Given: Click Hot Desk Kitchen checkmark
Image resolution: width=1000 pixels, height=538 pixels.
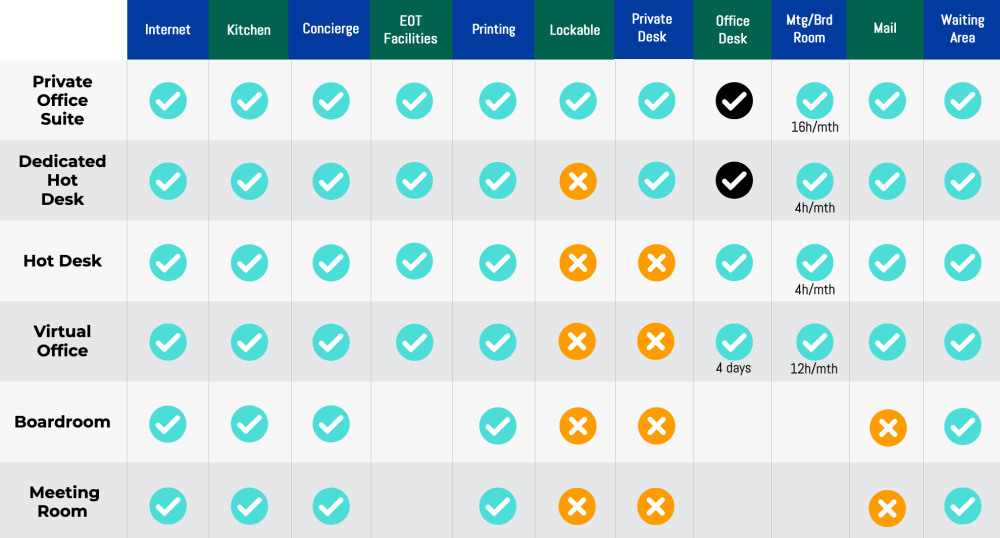Looking at the screenshot, I should pos(249,262).
